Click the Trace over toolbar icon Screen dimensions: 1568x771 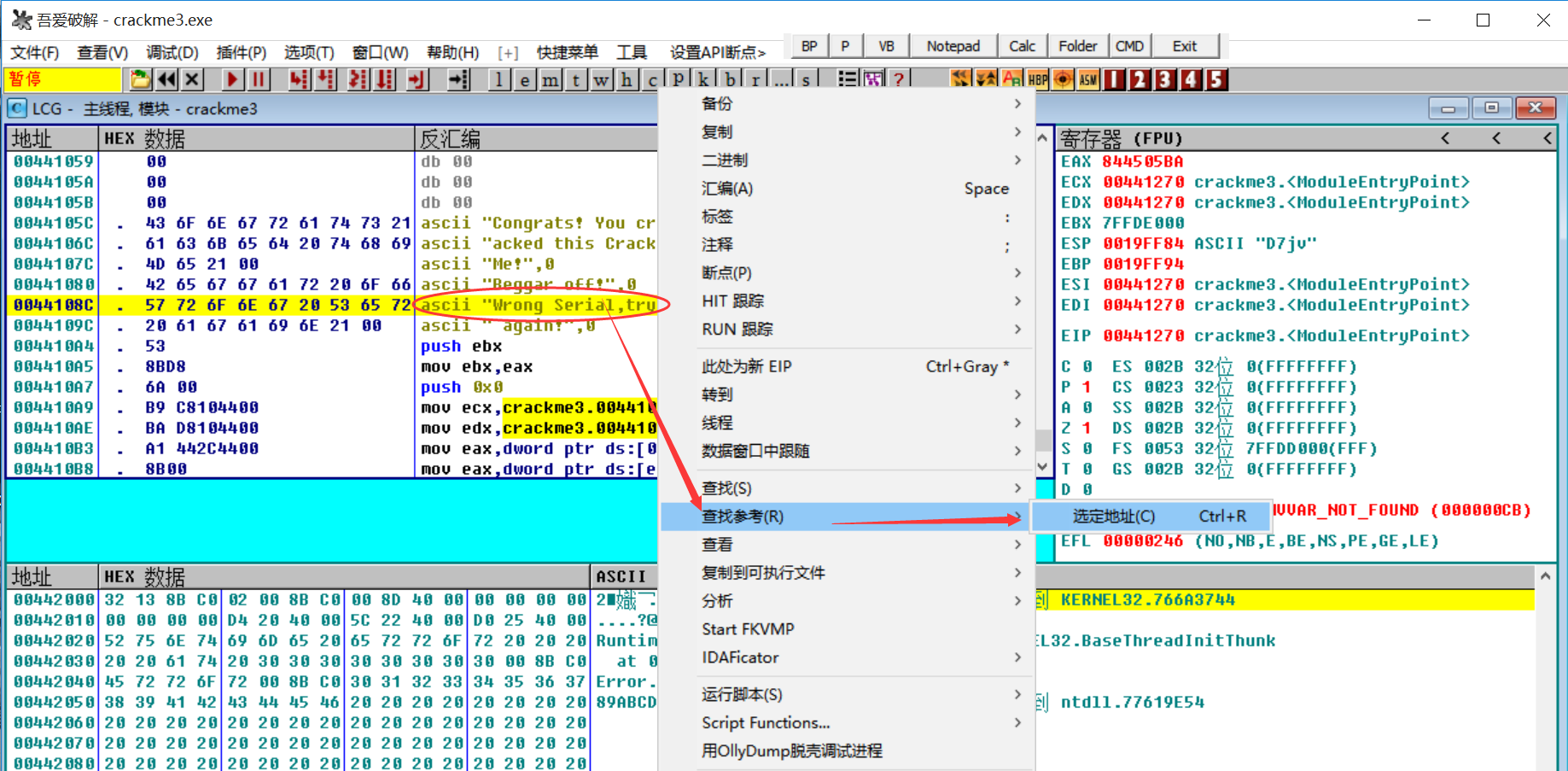coord(385,79)
